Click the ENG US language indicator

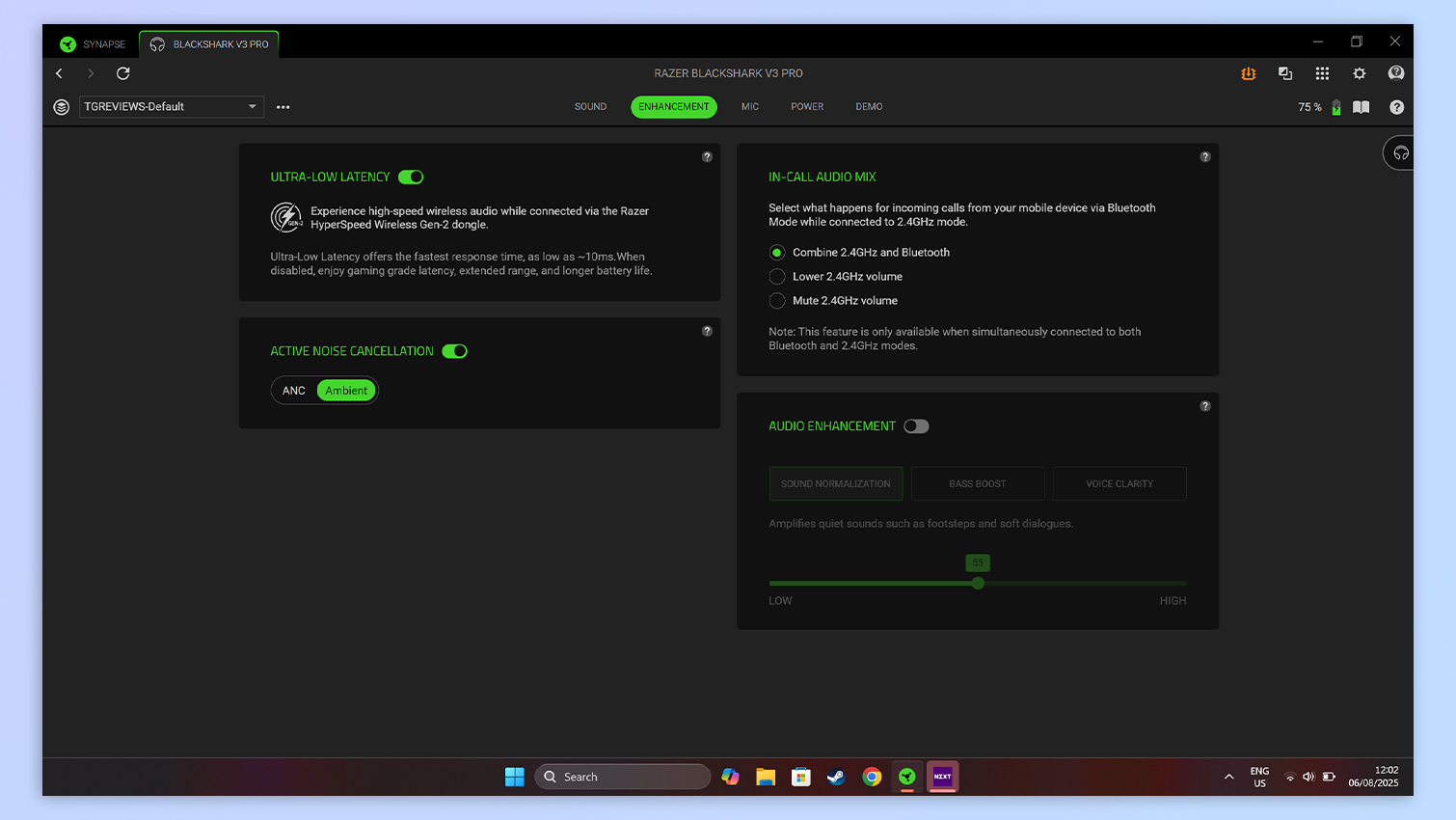coord(1259,777)
